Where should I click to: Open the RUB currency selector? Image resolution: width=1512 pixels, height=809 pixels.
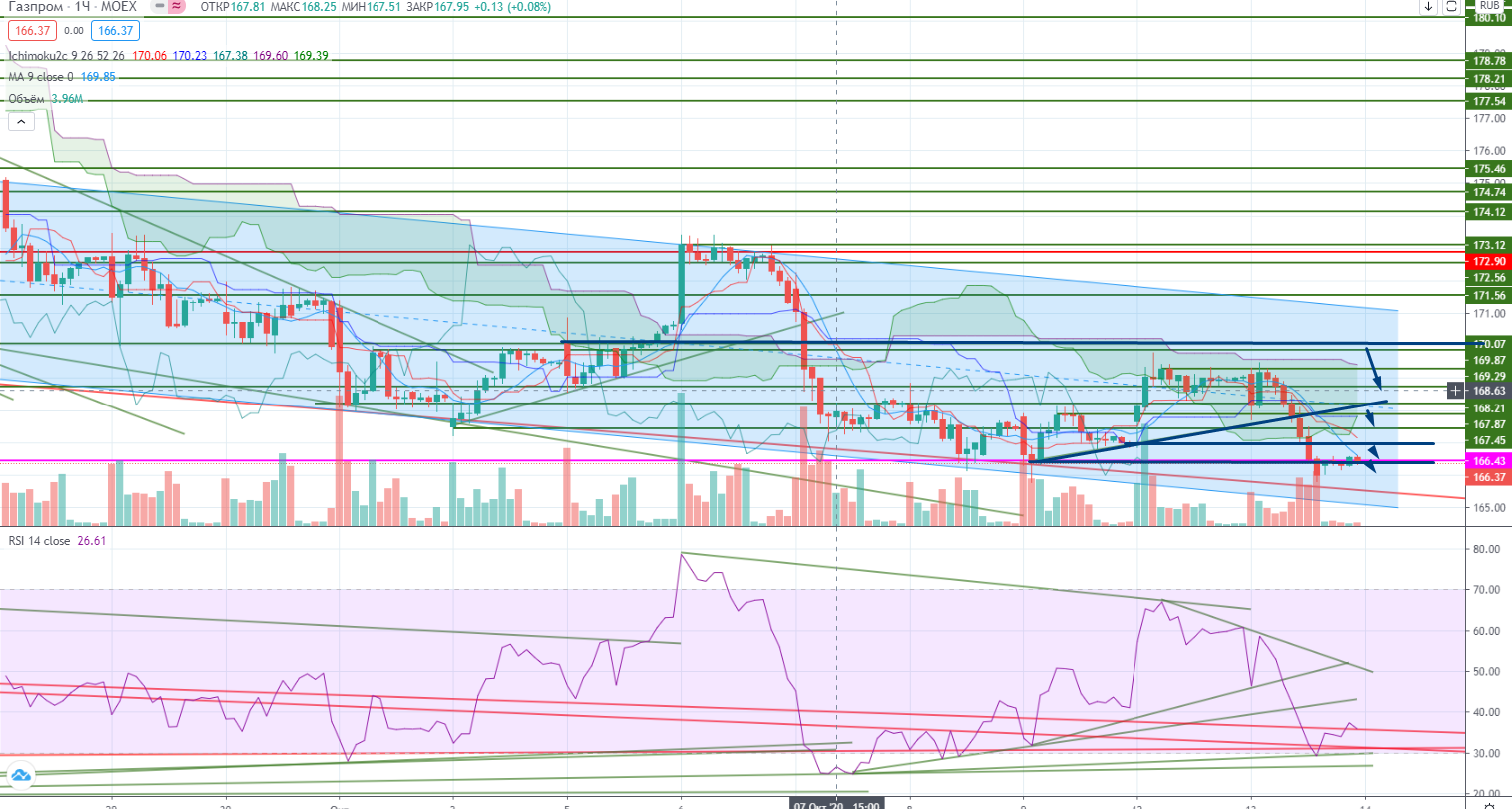(1489, 5)
